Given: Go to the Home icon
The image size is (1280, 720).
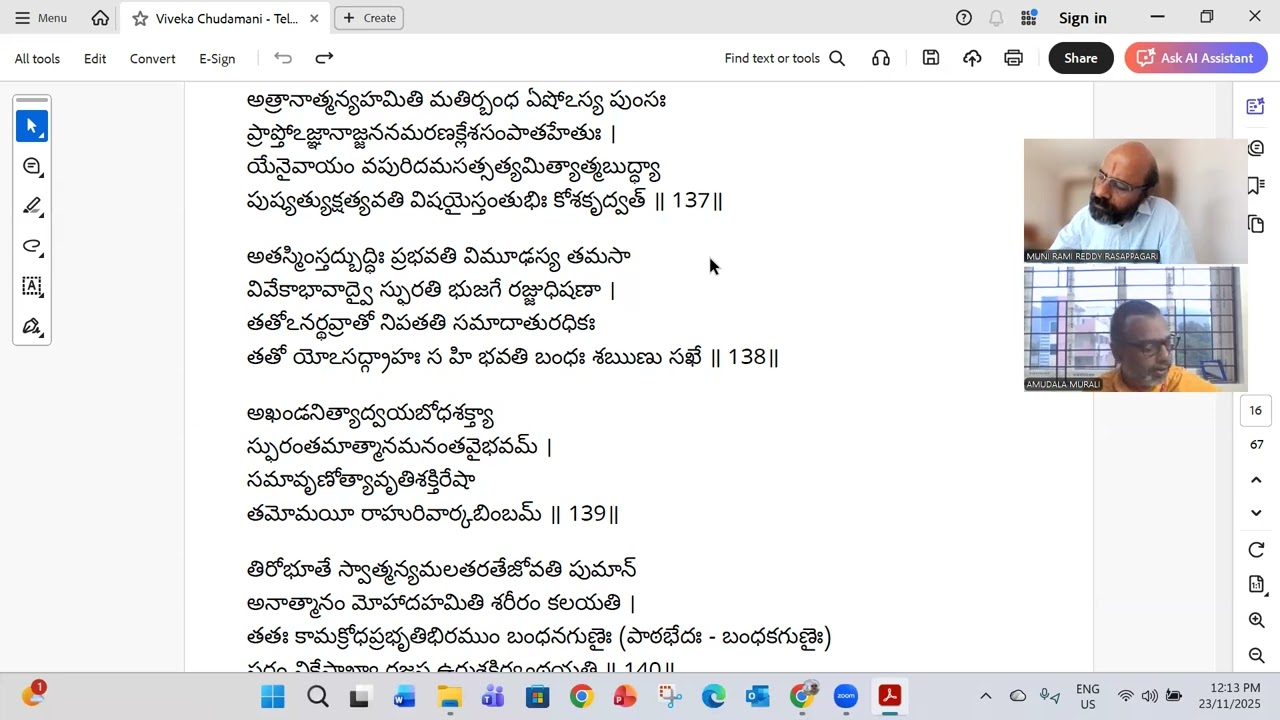Looking at the screenshot, I should (100, 18).
